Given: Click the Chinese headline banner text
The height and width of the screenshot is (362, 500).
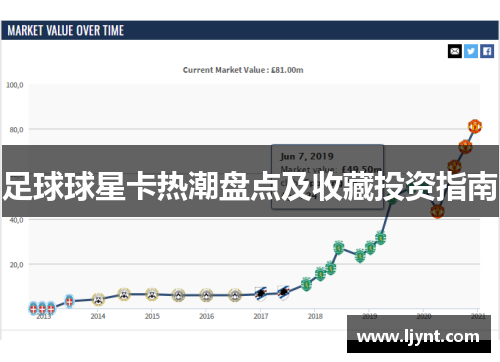Looking at the screenshot, I should pyautogui.click(x=250, y=186).
